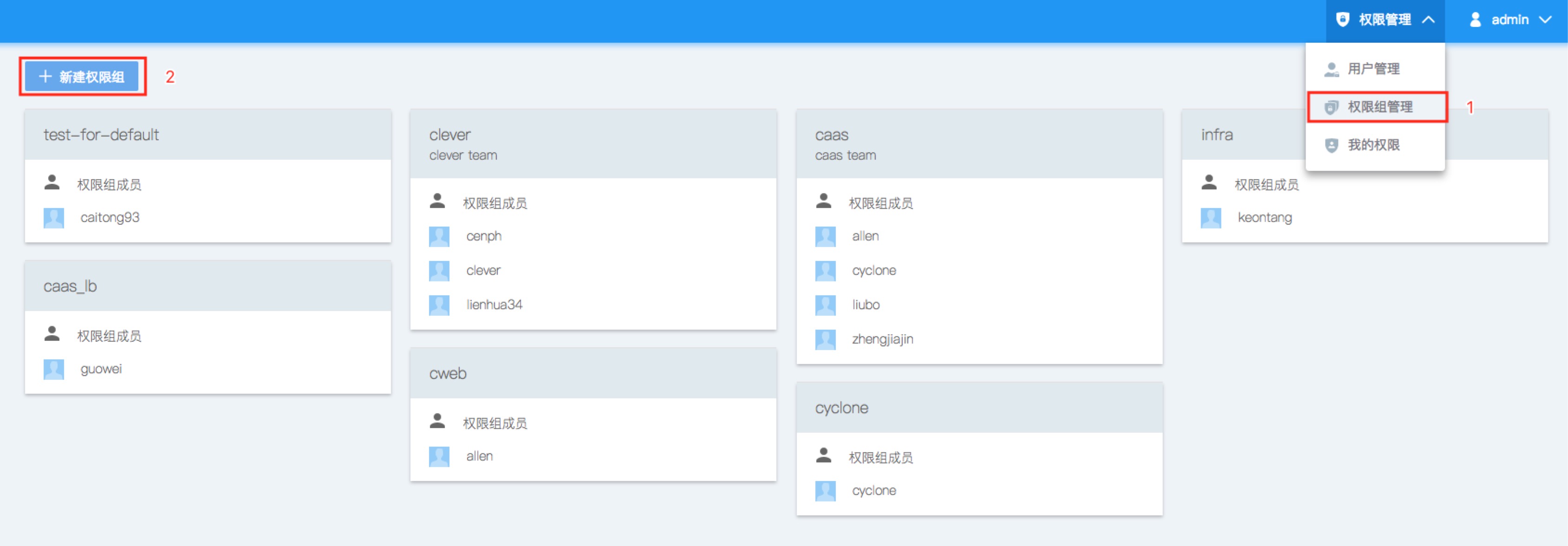Select member name cenph
Screen dimensions: 1568x546
click(484, 237)
